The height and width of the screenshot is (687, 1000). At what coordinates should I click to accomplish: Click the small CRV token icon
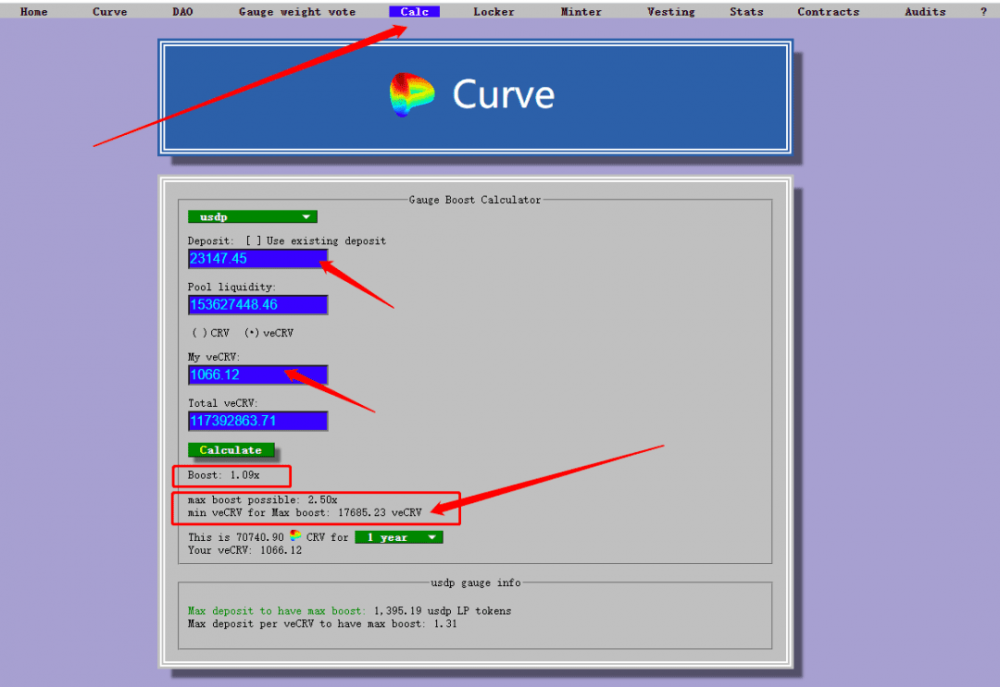point(295,536)
